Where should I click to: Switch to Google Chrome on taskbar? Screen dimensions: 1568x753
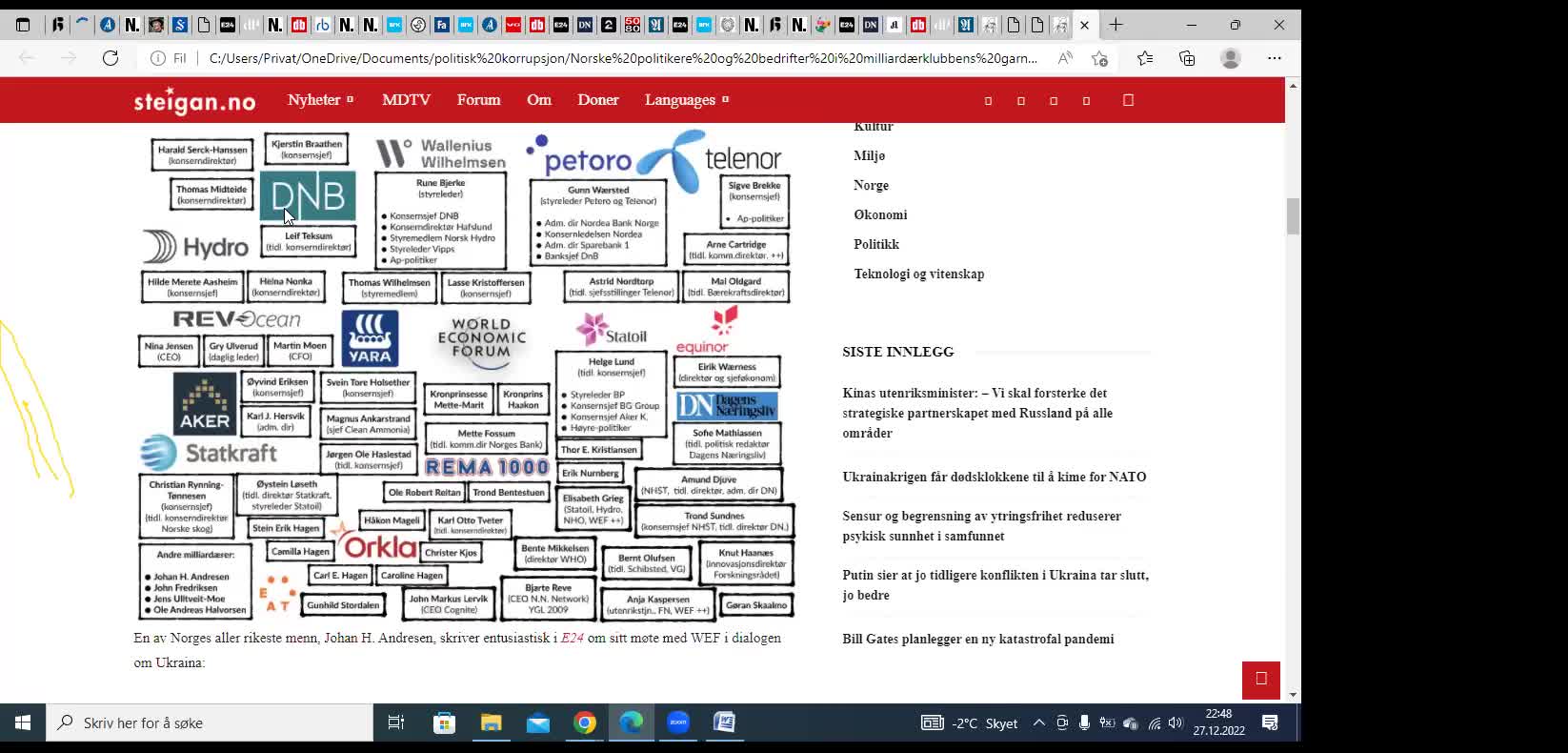coord(585,722)
